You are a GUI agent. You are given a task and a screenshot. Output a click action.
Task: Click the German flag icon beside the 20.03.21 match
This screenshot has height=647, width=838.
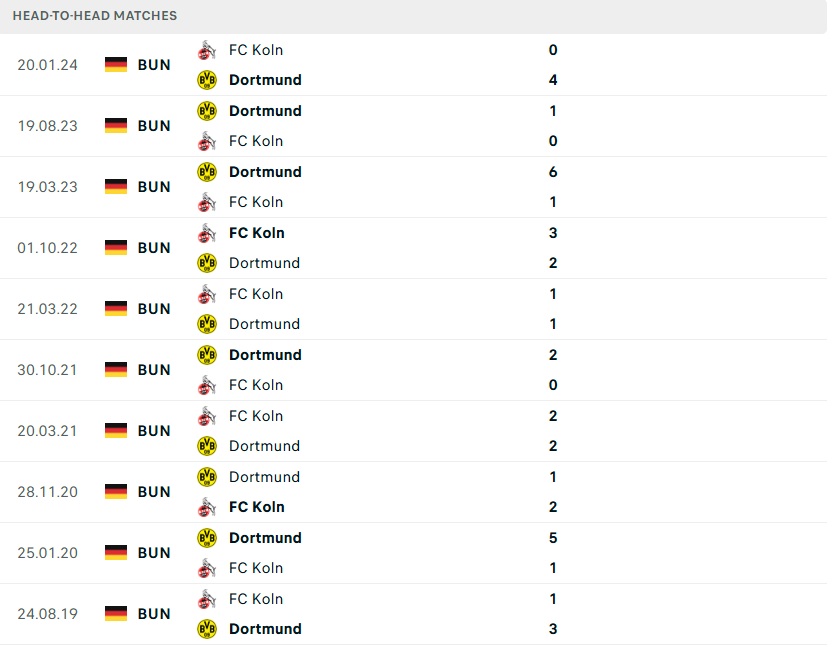pyautogui.click(x=116, y=431)
